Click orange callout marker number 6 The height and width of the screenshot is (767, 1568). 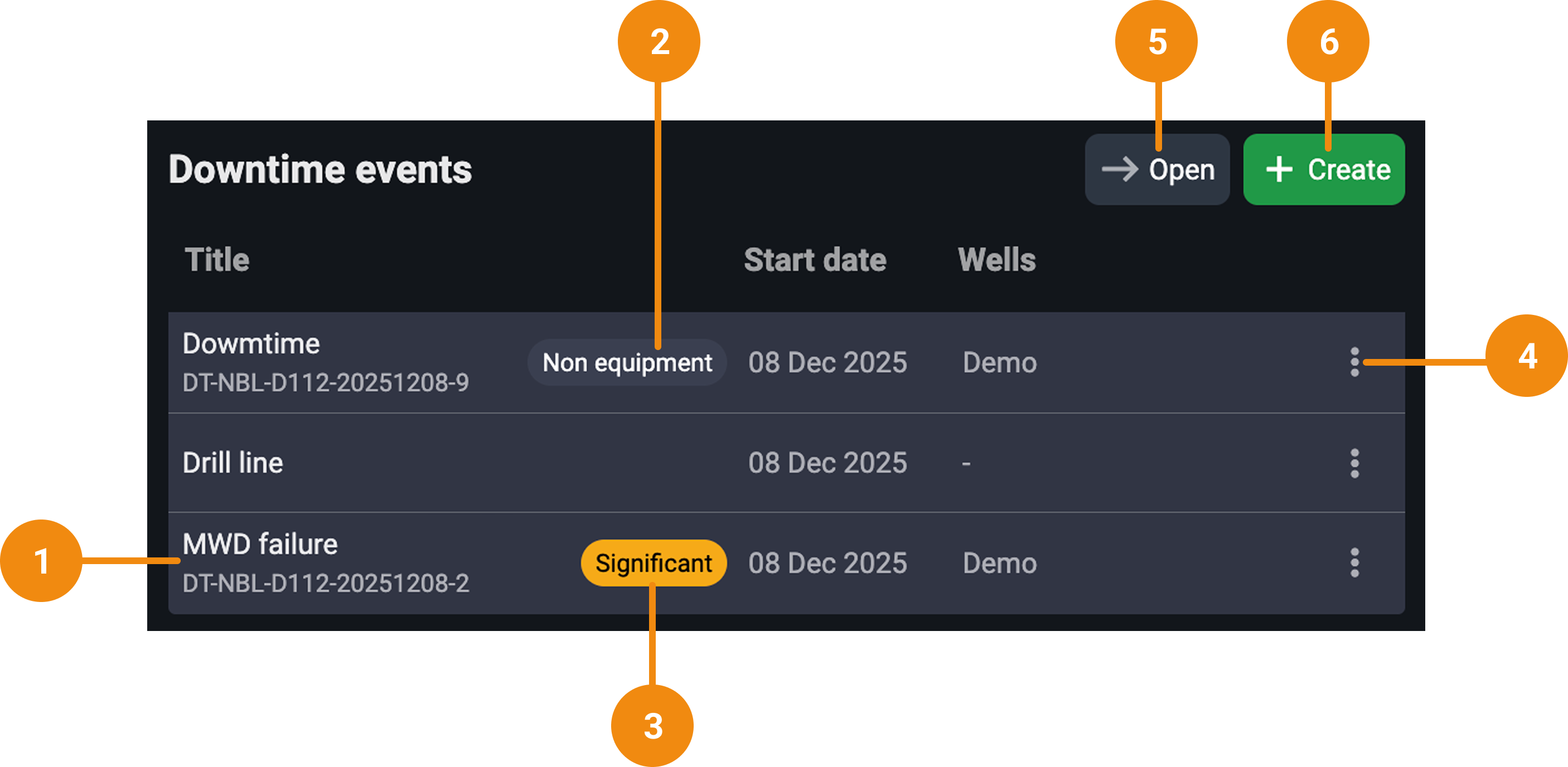point(1328,41)
